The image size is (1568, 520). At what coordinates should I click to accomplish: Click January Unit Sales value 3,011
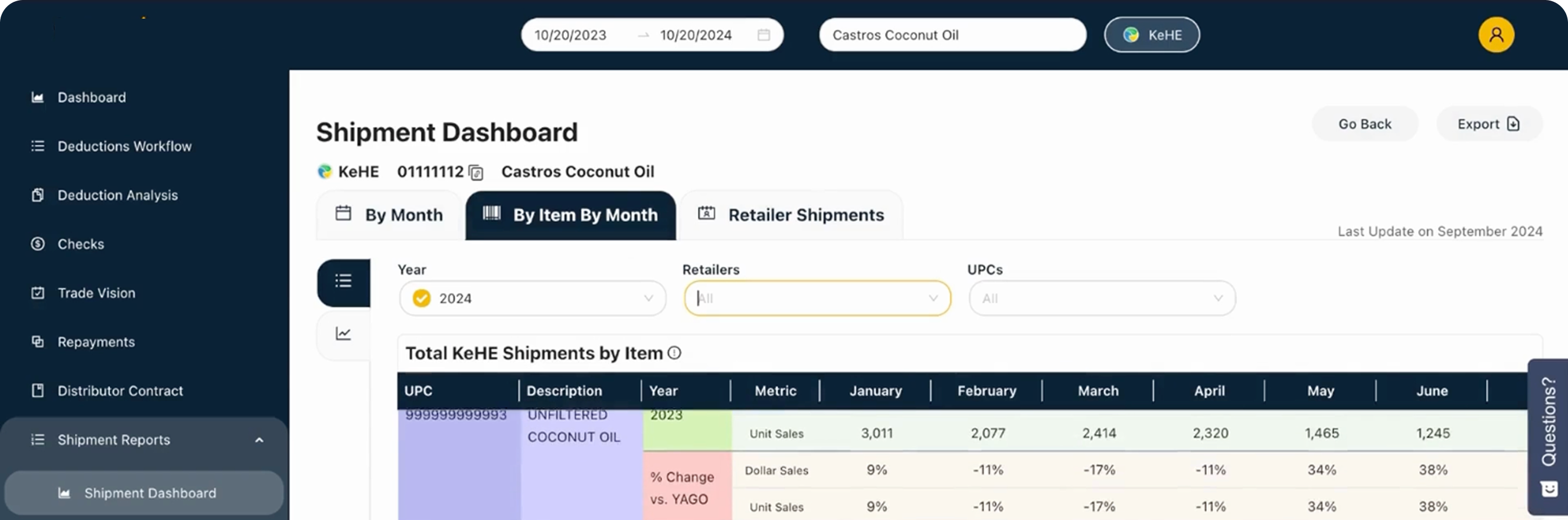point(876,433)
